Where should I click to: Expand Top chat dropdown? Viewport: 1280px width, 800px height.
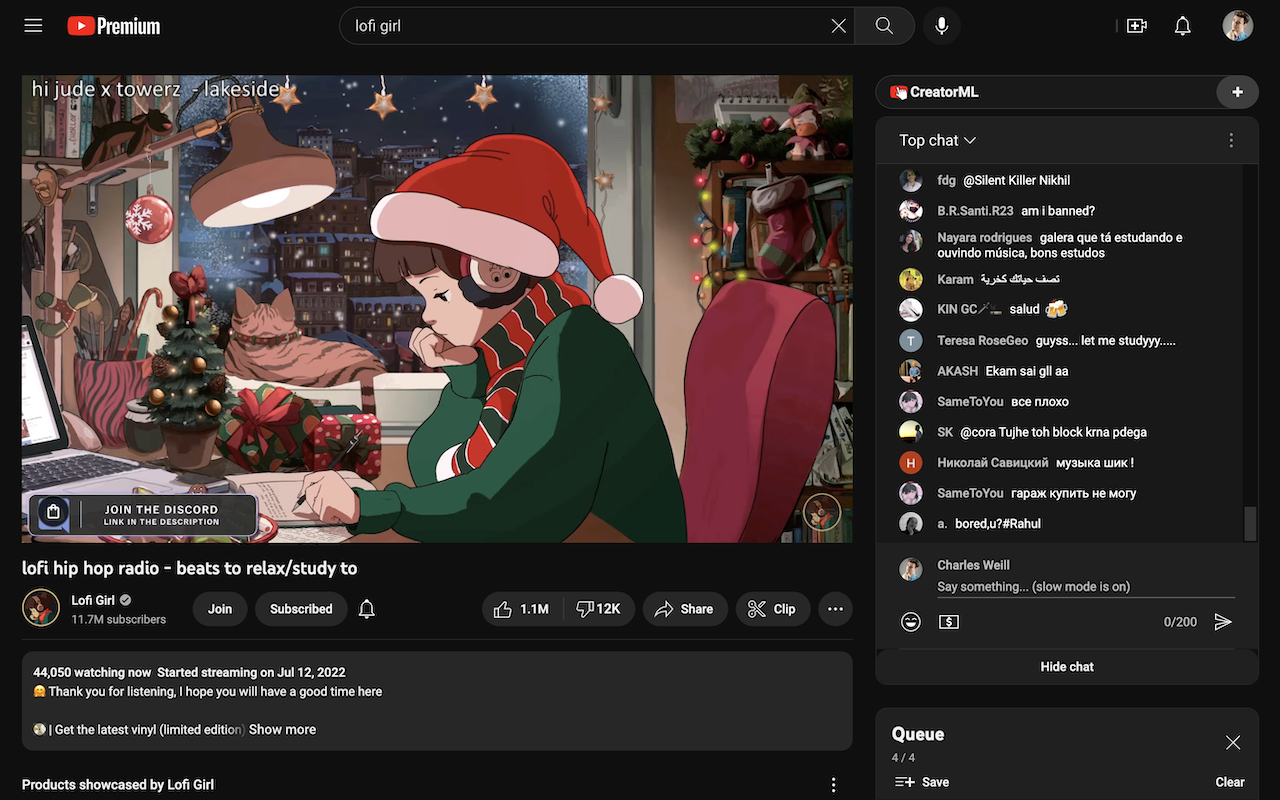(x=938, y=140)
